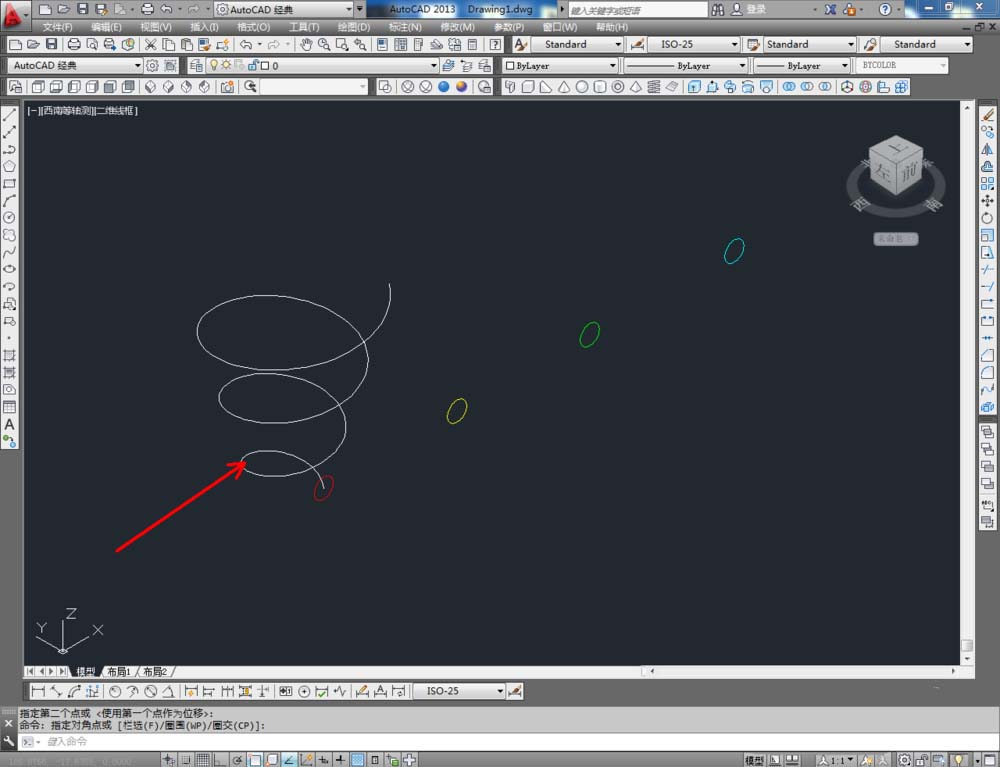Image resolution: width=1000 pixels, height=767 pixels.
Task: Open the 绘图(D) menu
Action: point(354,27)
